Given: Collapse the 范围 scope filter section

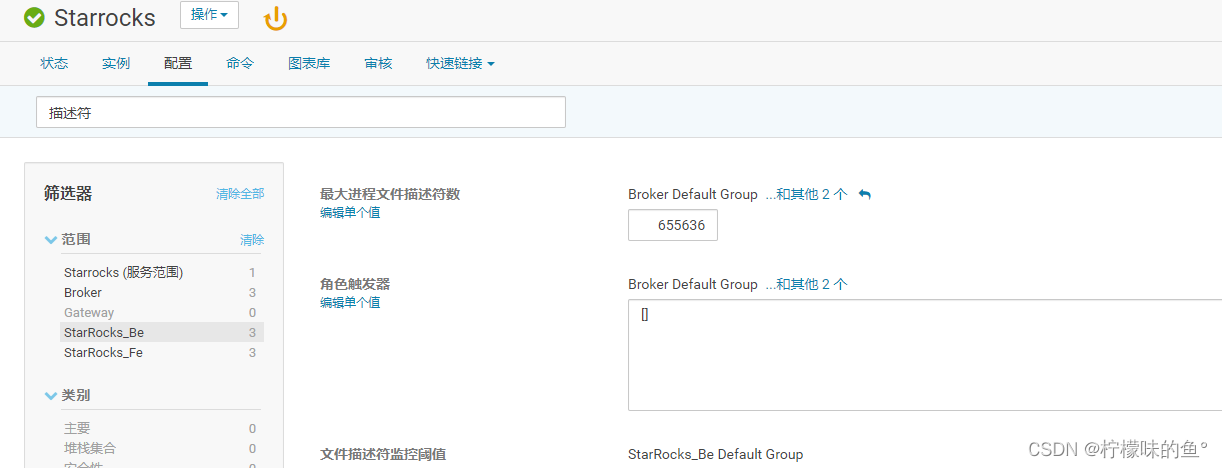Looking at the screenshot, I should (x=51, y=240).
